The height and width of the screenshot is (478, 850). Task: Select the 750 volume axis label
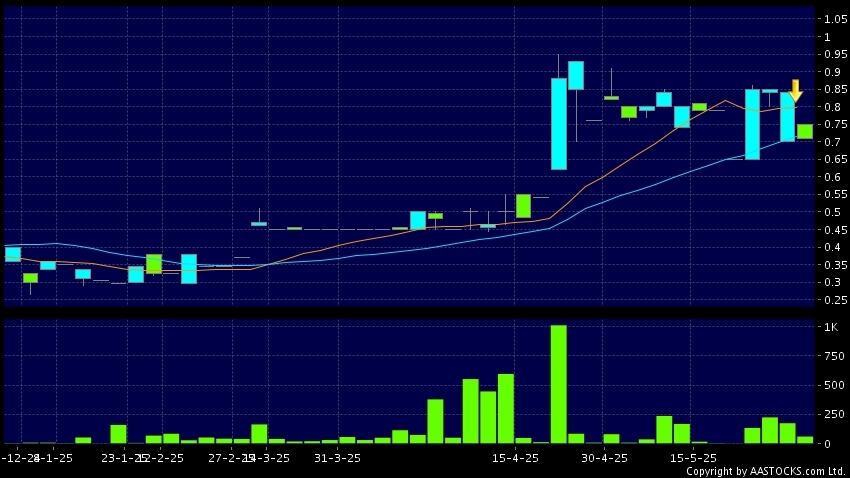tap(834, 357)
